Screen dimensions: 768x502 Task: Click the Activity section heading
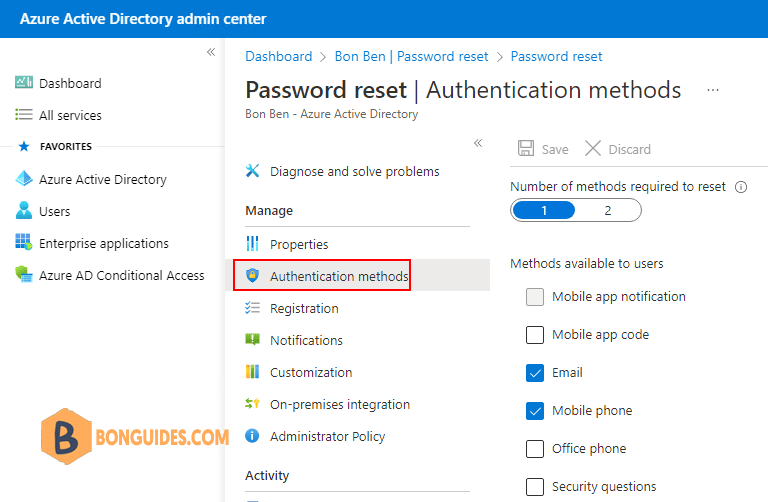click(267, 476)
